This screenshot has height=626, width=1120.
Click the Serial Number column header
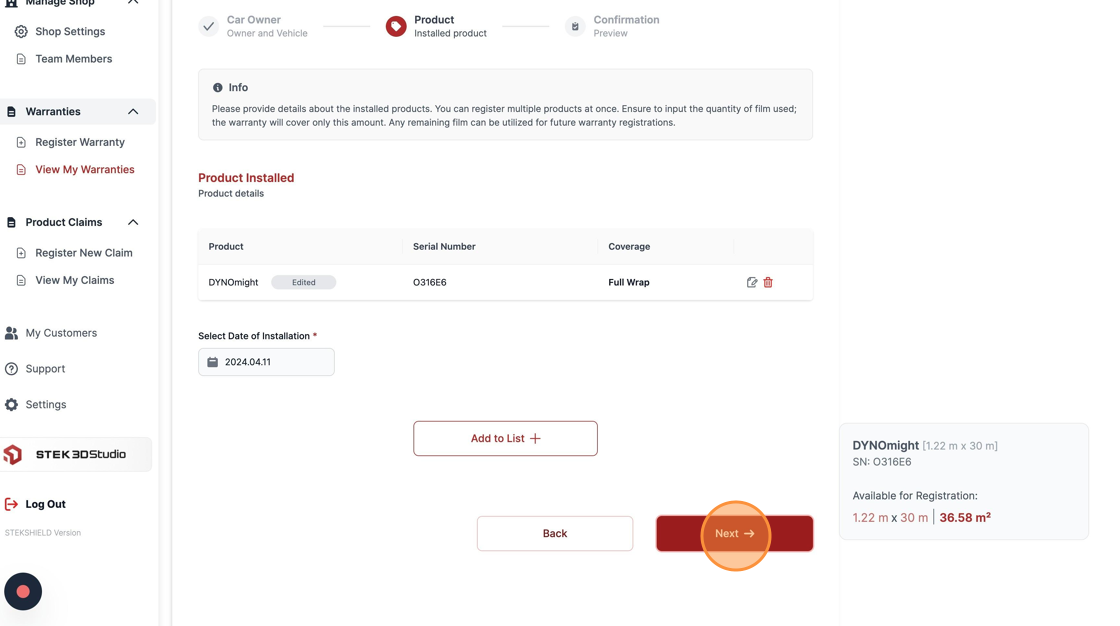click(x=444, y=247)
